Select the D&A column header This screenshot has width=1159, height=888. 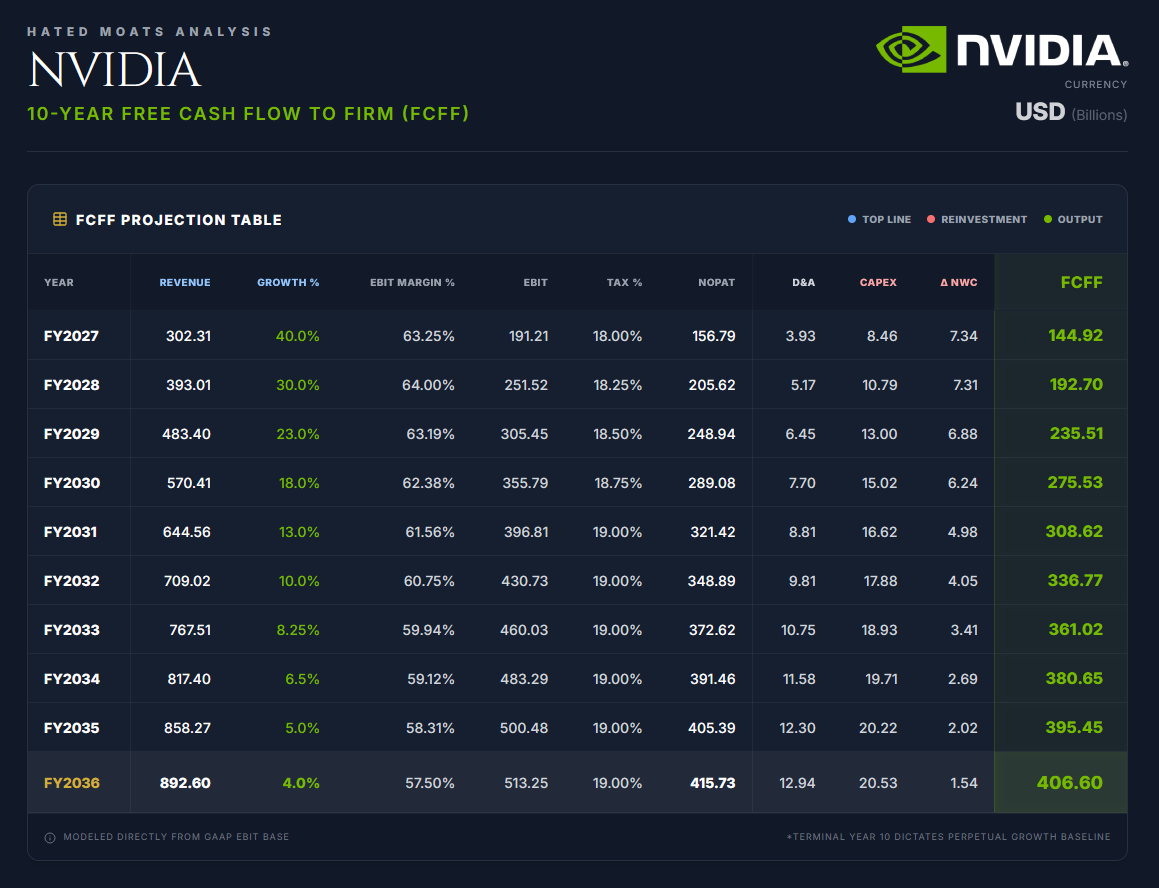803,282
